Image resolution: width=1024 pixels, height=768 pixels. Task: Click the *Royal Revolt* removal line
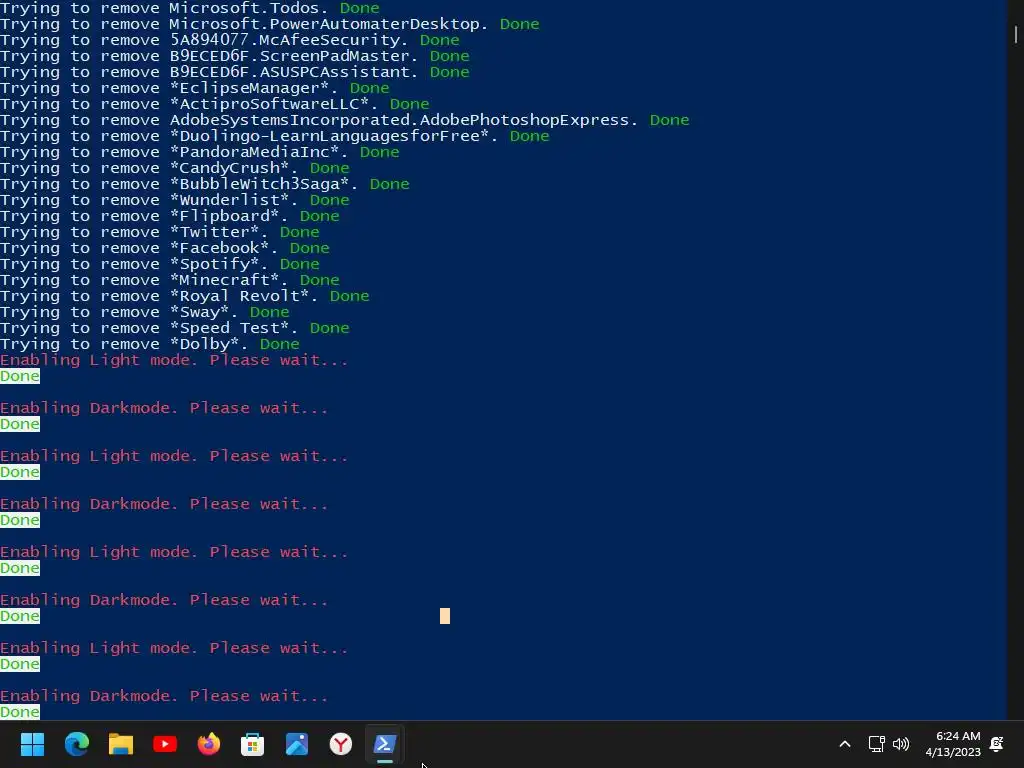coord(185,296)
